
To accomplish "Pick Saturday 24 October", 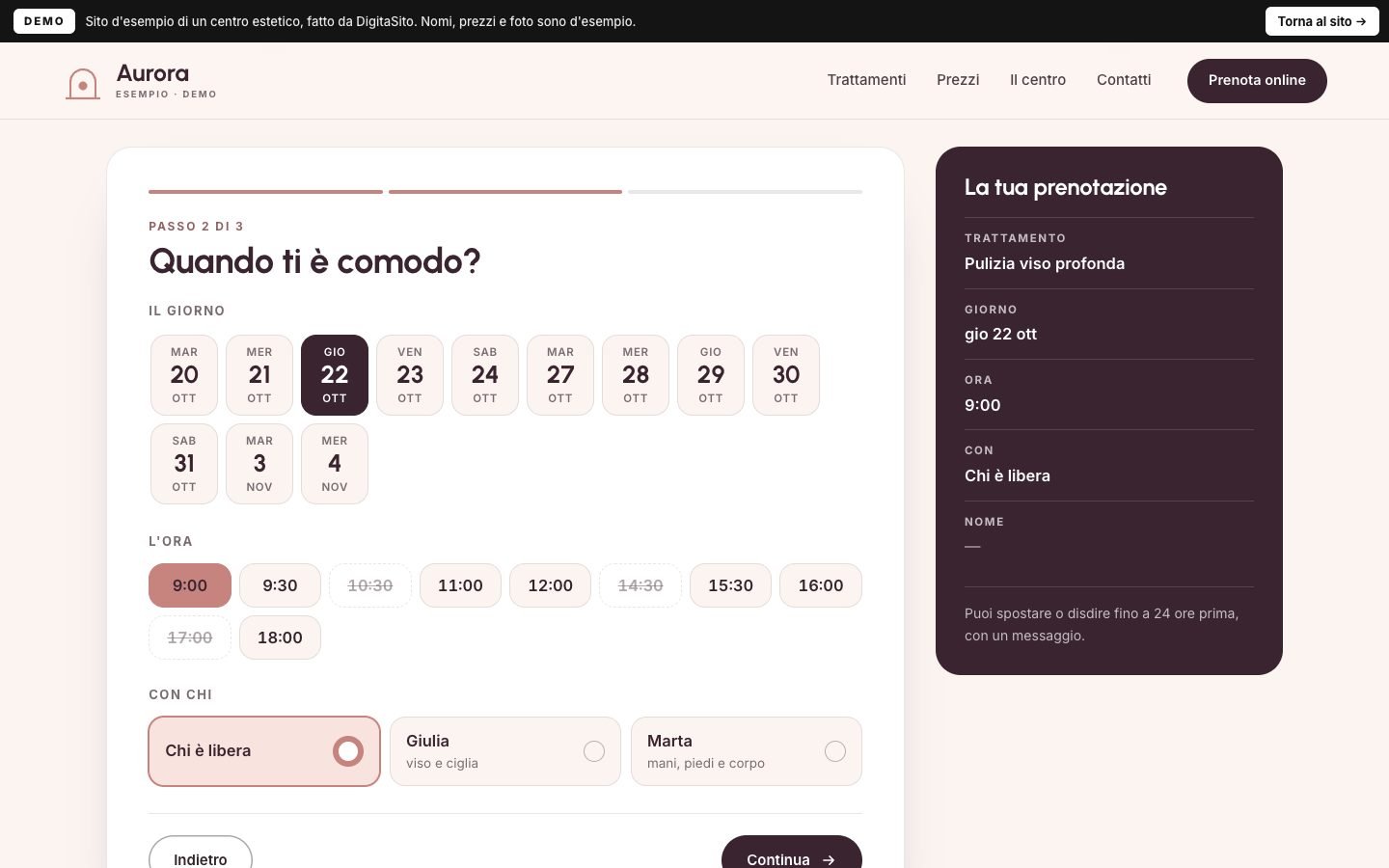I will tap(485, 375).
